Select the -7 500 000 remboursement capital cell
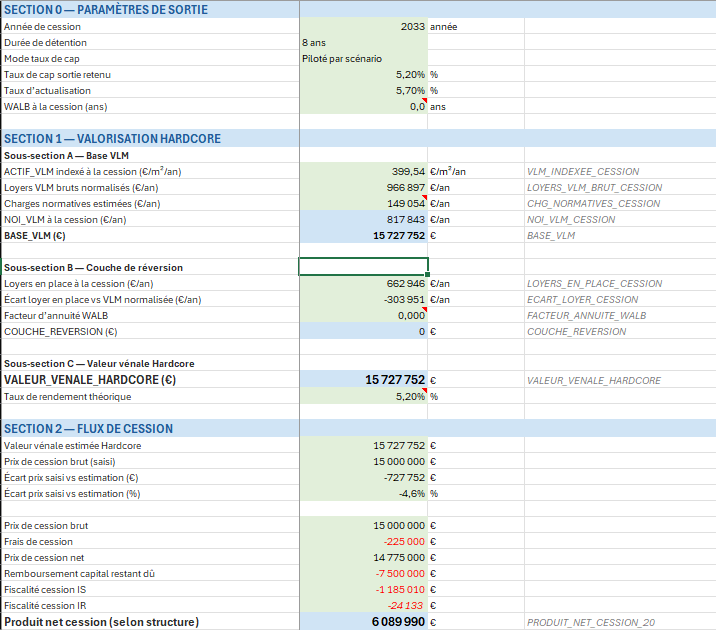Screen dimensions: 716x630 [x=363, y=573]
